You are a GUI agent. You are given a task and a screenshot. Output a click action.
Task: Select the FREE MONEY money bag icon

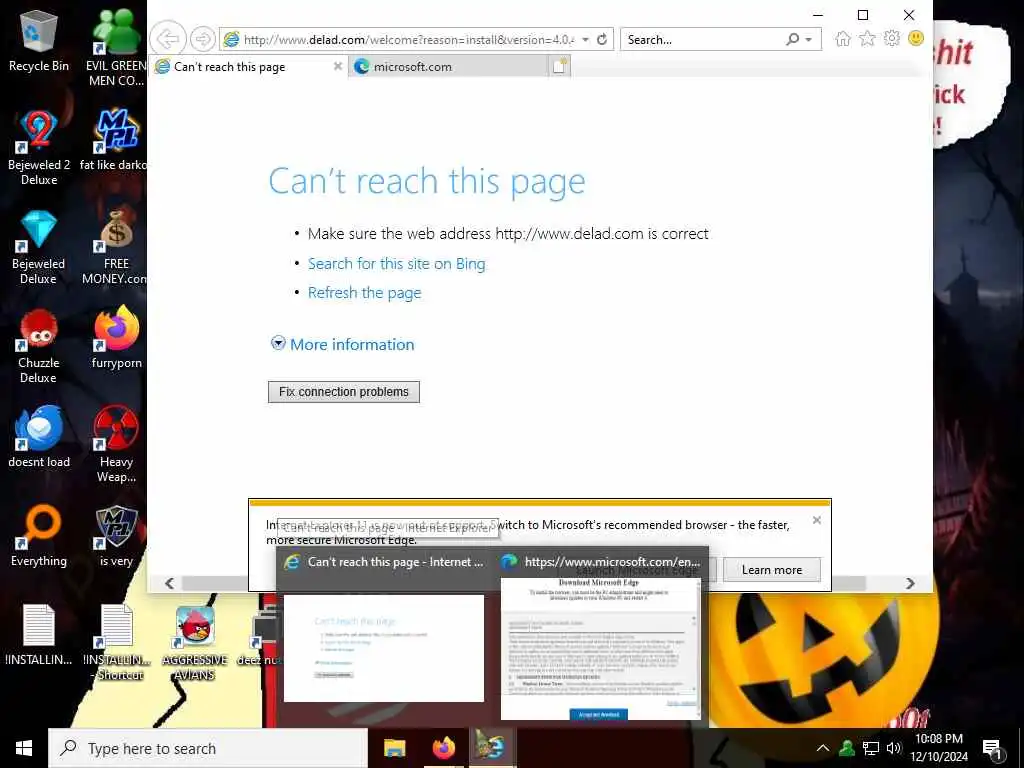click(x=116, y=247)
